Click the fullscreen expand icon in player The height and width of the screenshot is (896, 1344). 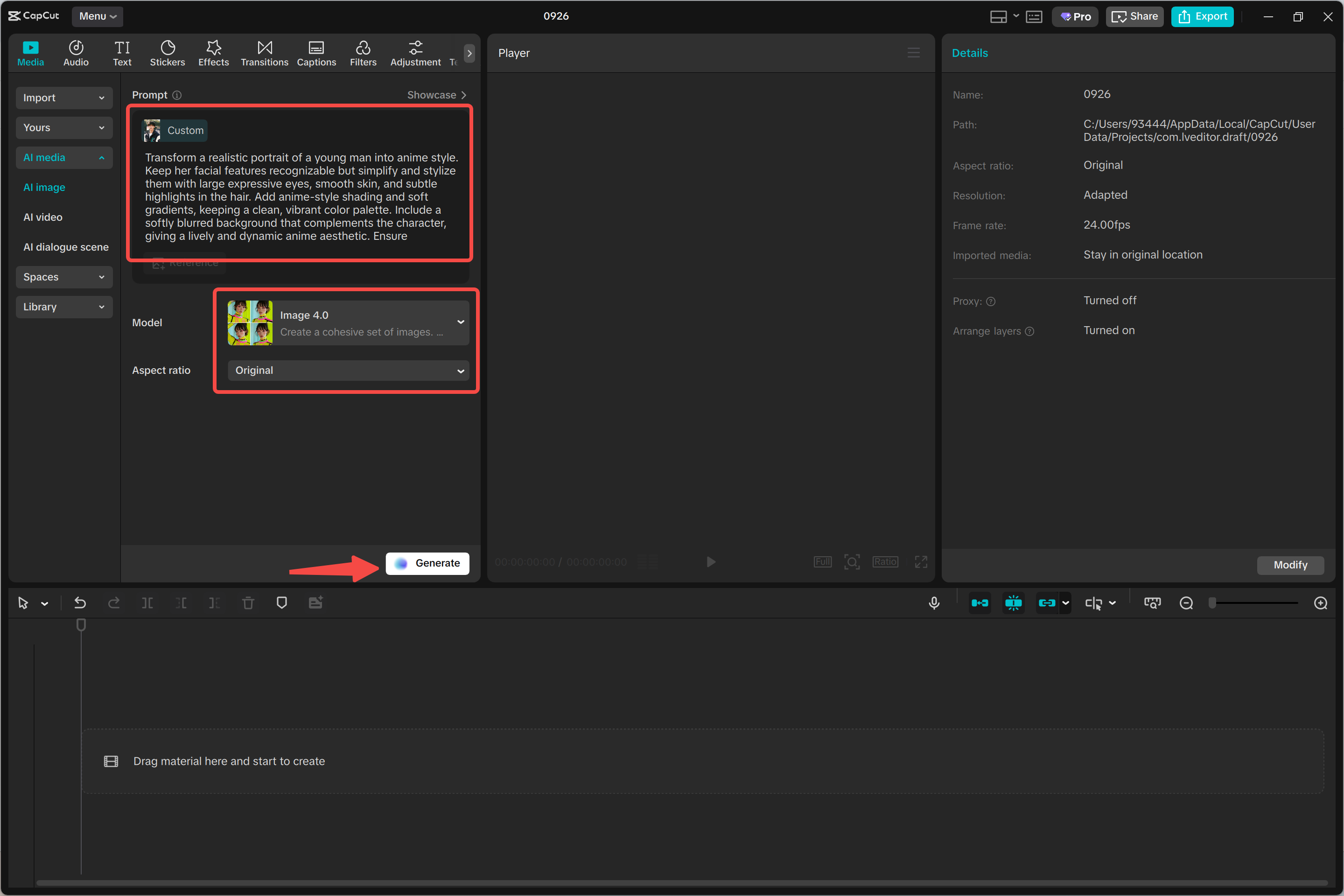(921, 562)
